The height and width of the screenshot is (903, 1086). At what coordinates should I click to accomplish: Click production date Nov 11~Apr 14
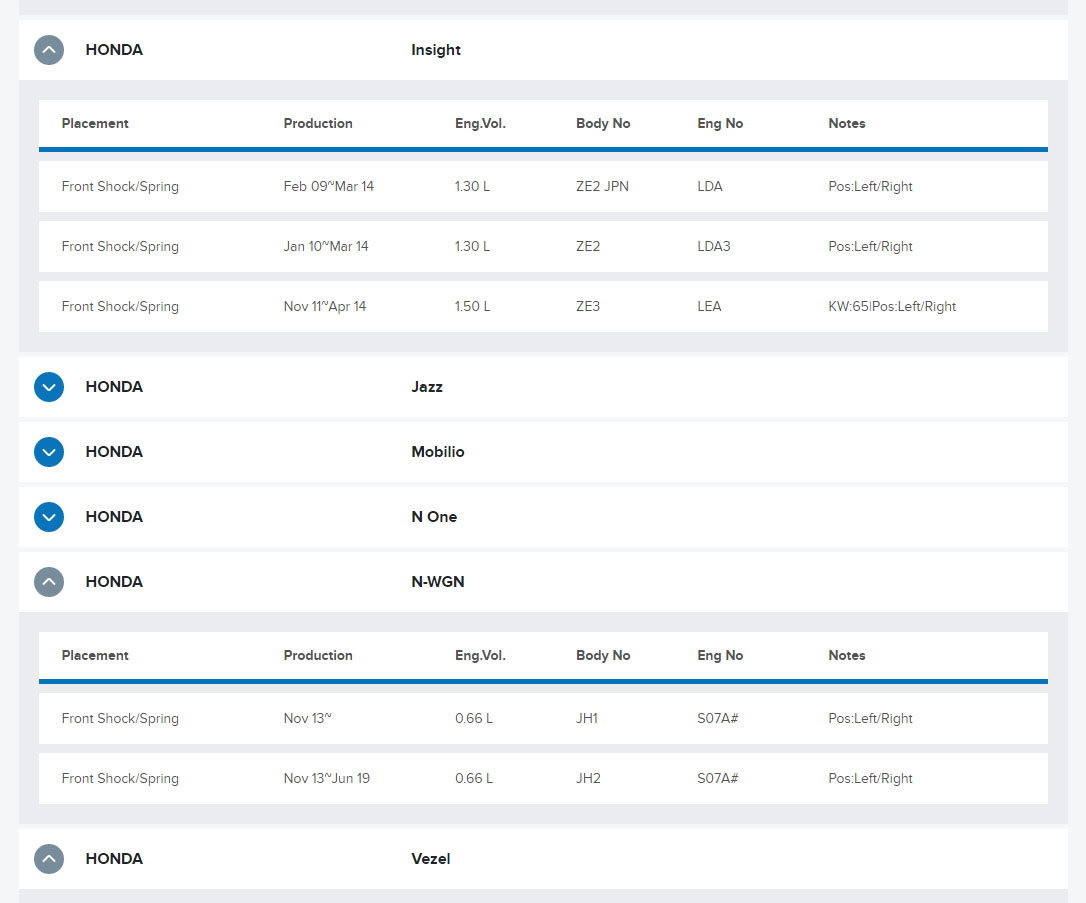click(324, 307)
